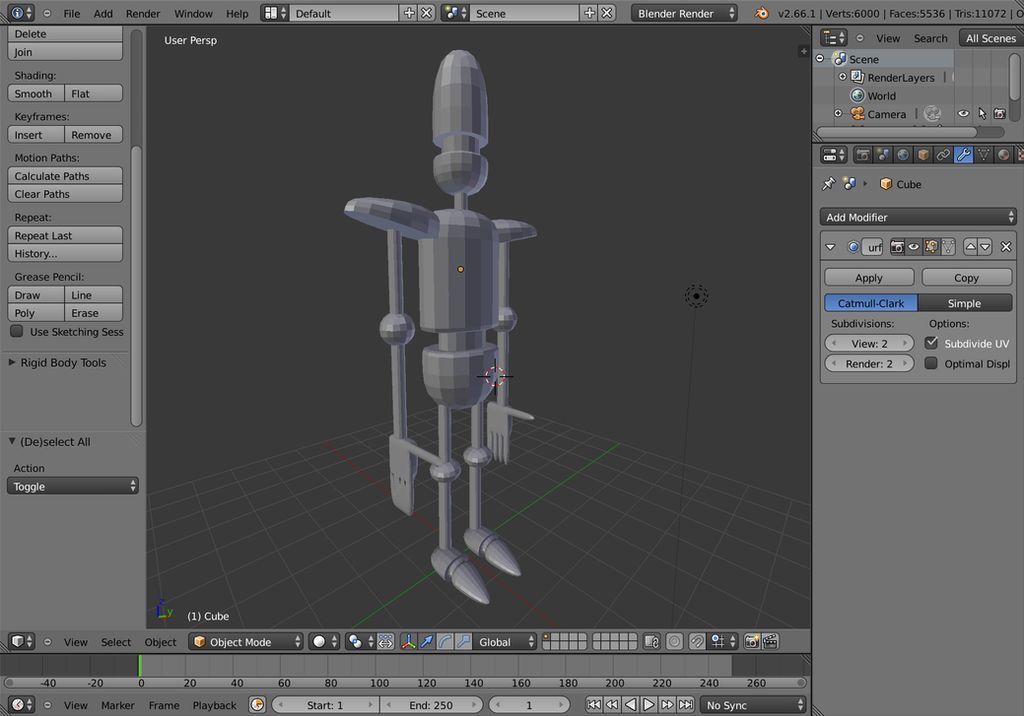The width and height of the screenshot is (1024, 716).
Task: Open the Blender Render engine dropdown
Action: click(x=684, y=13)
